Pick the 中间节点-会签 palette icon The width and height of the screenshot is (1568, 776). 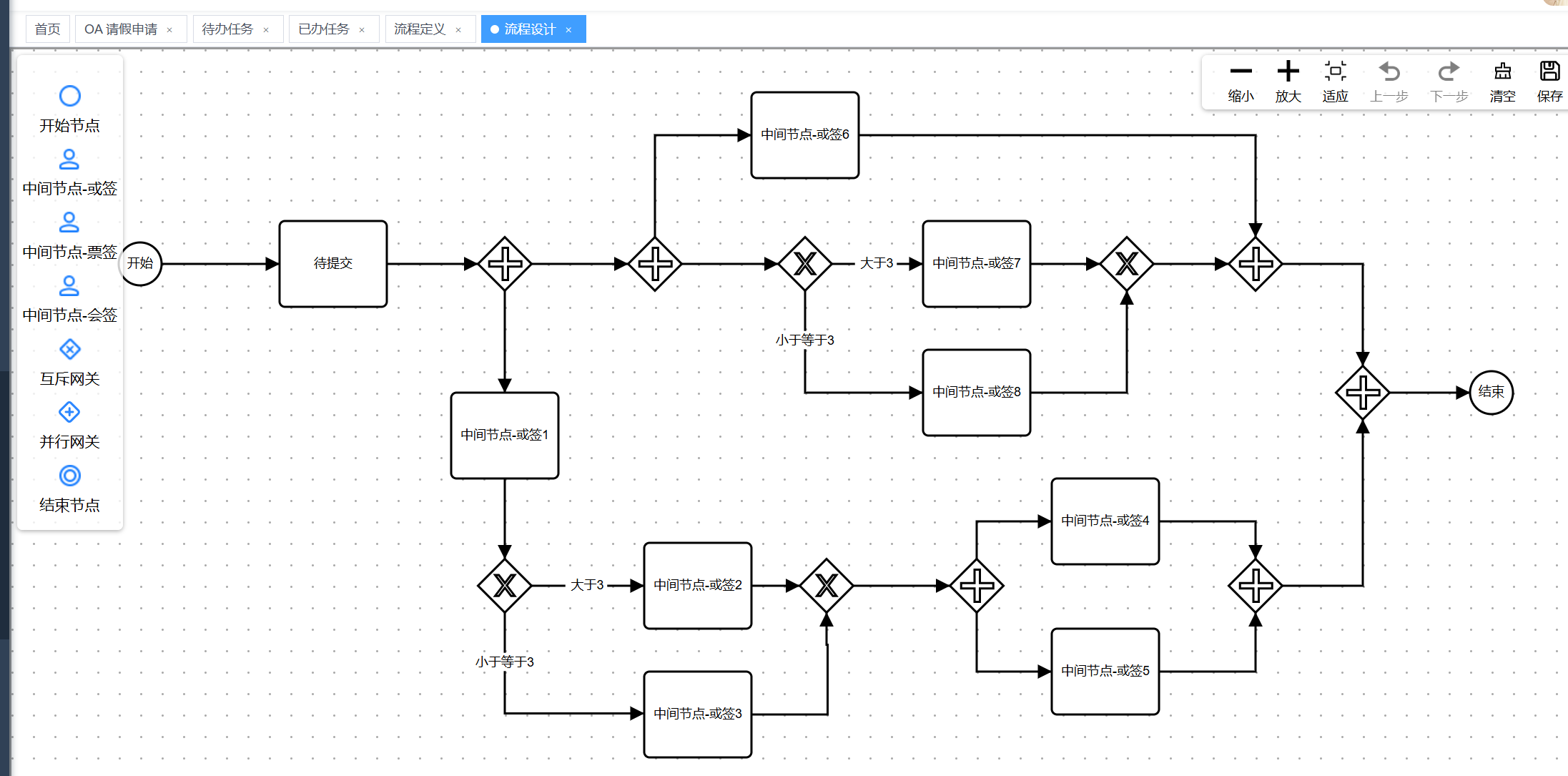(x=69, y=286)
